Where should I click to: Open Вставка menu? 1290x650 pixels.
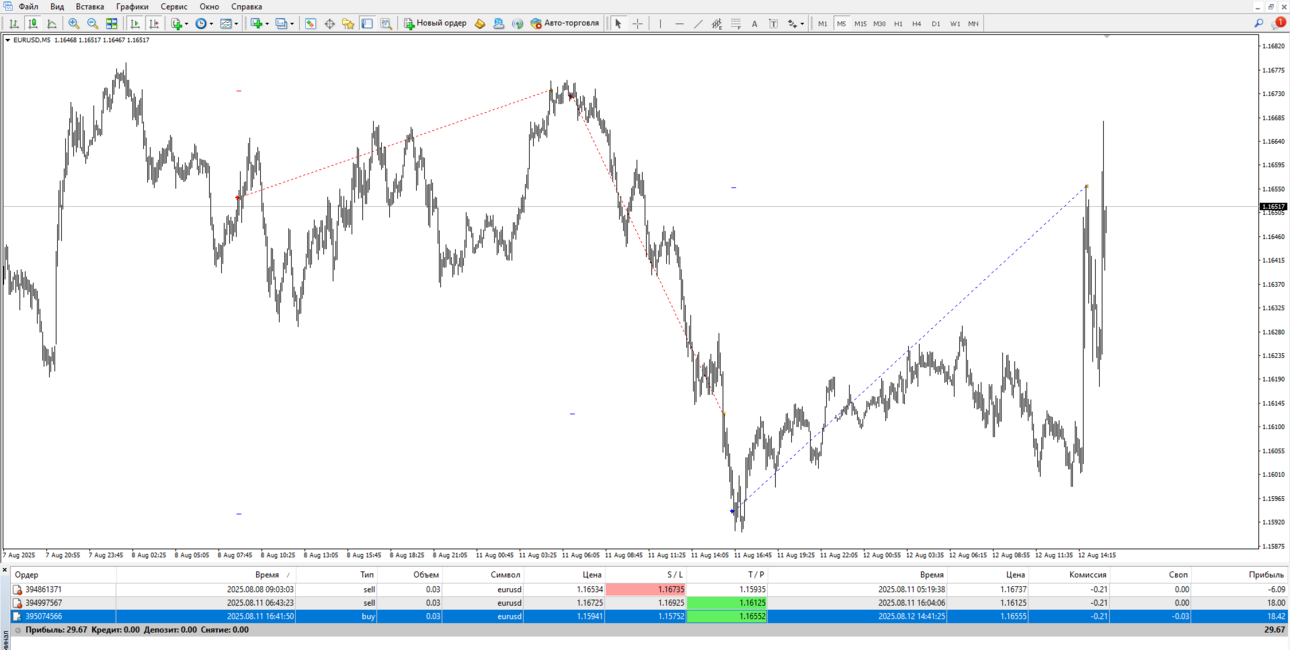pos(89,6)
